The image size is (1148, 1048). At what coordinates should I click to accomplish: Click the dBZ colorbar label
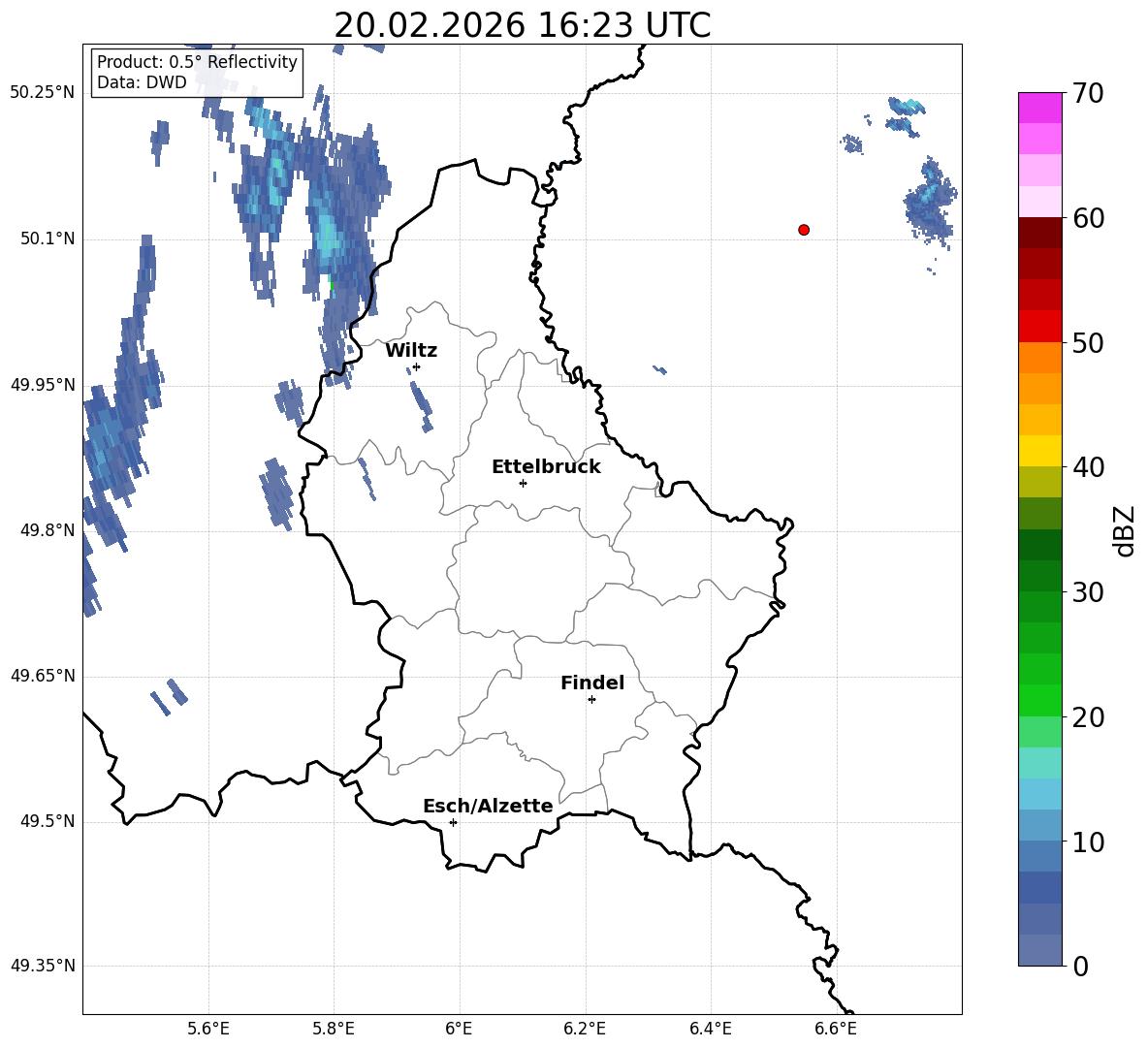[x=1125, y=530]
